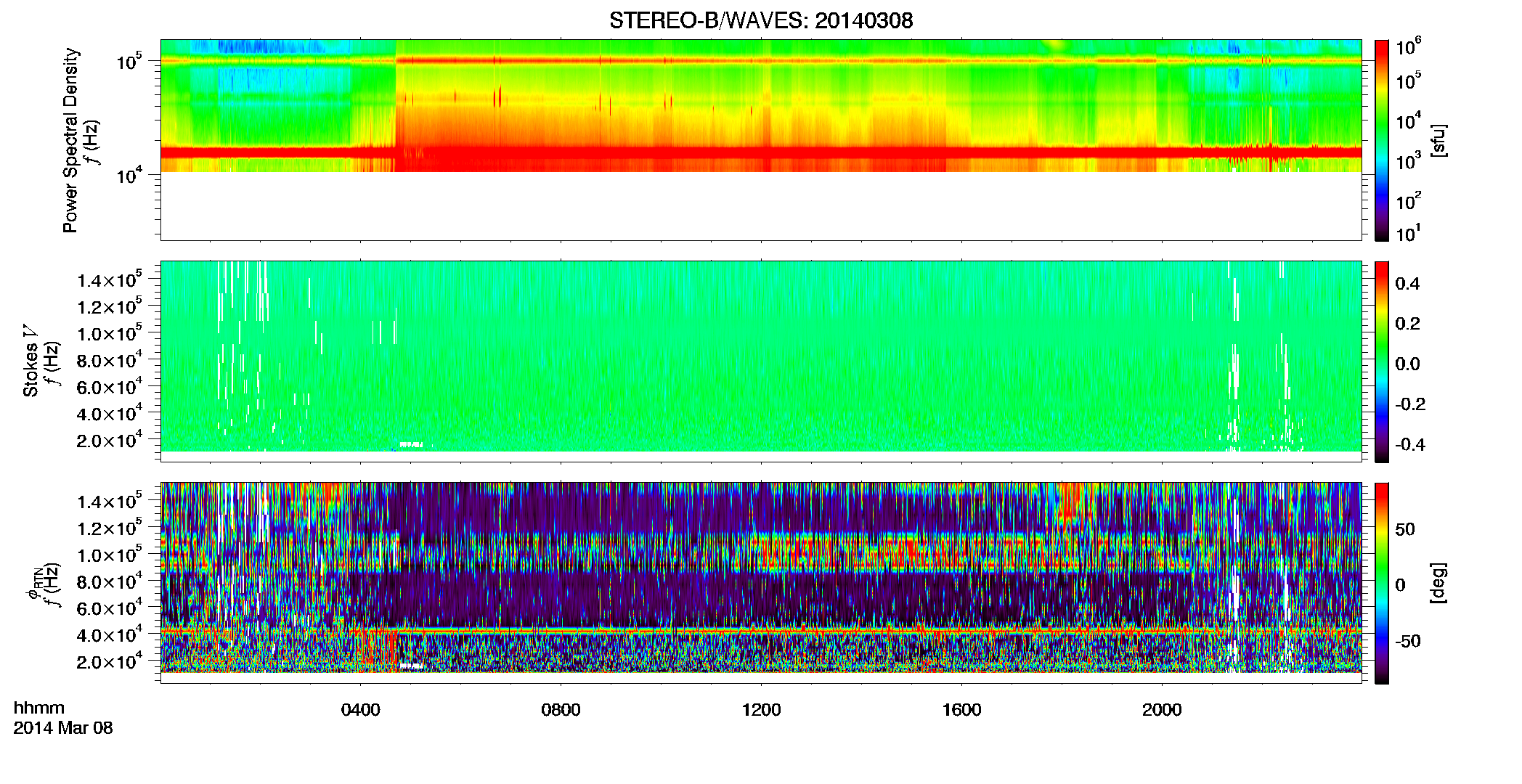1522x784 pixels.
Task: Click the 8.0×10⁴ label in φRTN panel
Action: pos(109,581)
